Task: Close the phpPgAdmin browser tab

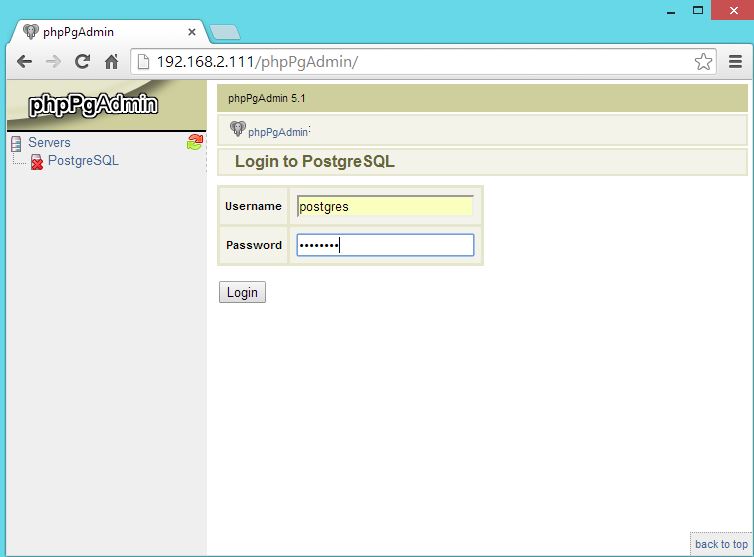Action: coord(191,32)
